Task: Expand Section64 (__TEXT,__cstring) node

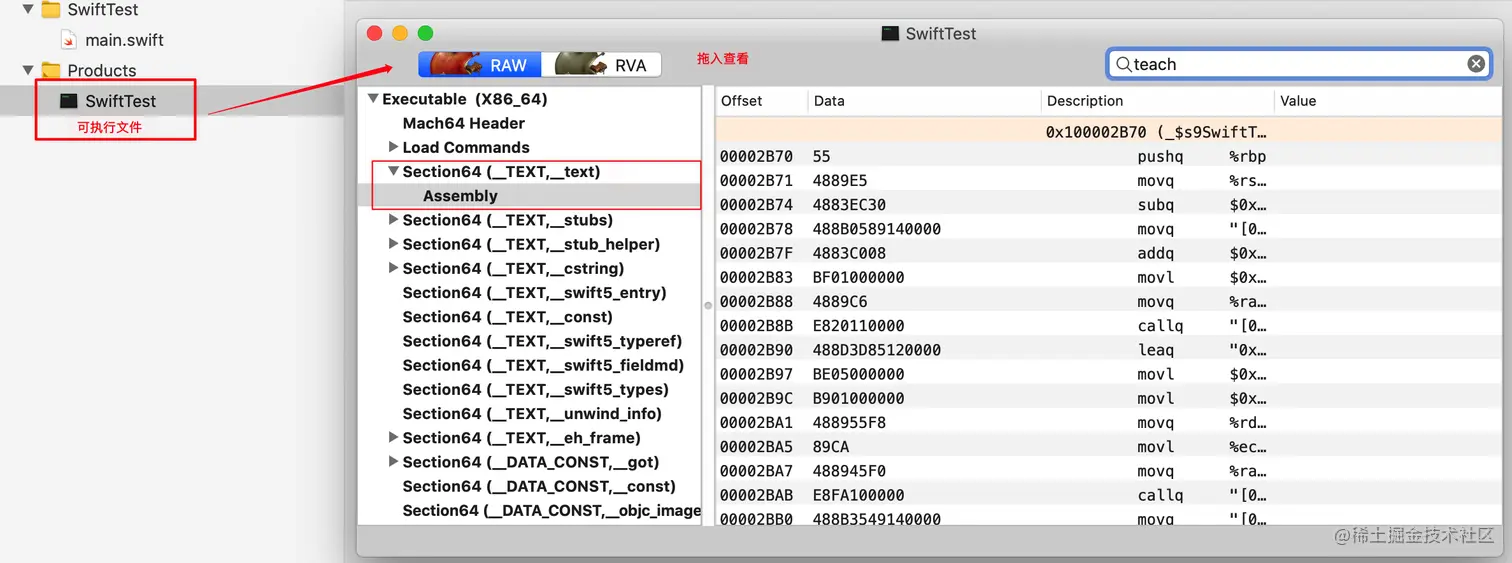Action: [393, 268]
